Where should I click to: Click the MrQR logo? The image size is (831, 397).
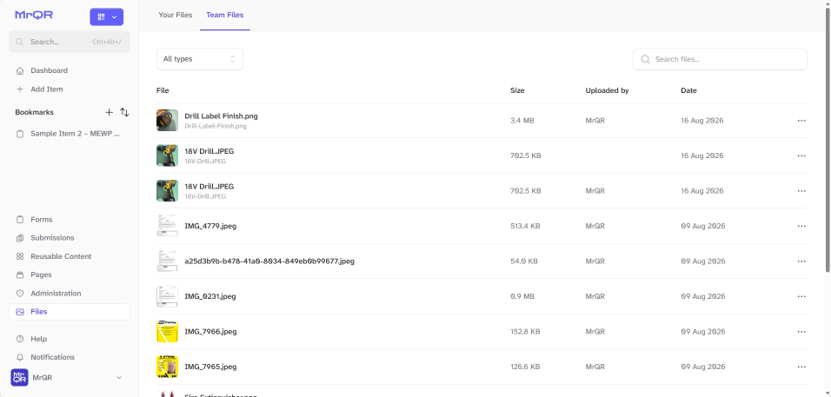click(x=34, y=15)
